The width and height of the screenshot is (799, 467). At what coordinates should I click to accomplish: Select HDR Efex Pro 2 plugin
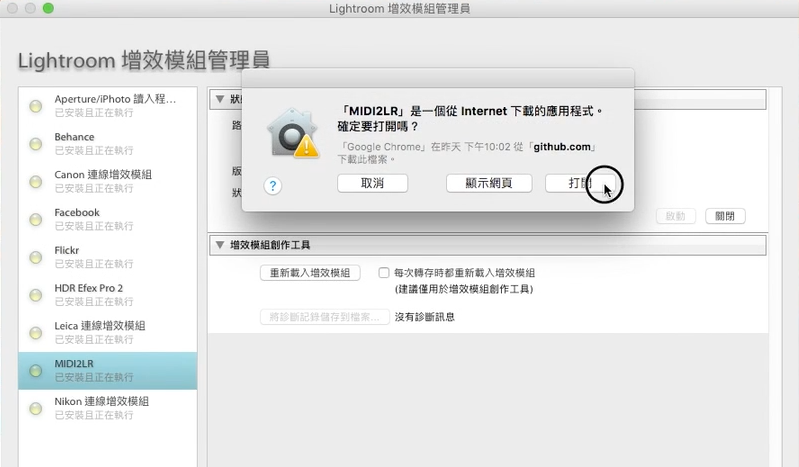[x=108, y=294]
